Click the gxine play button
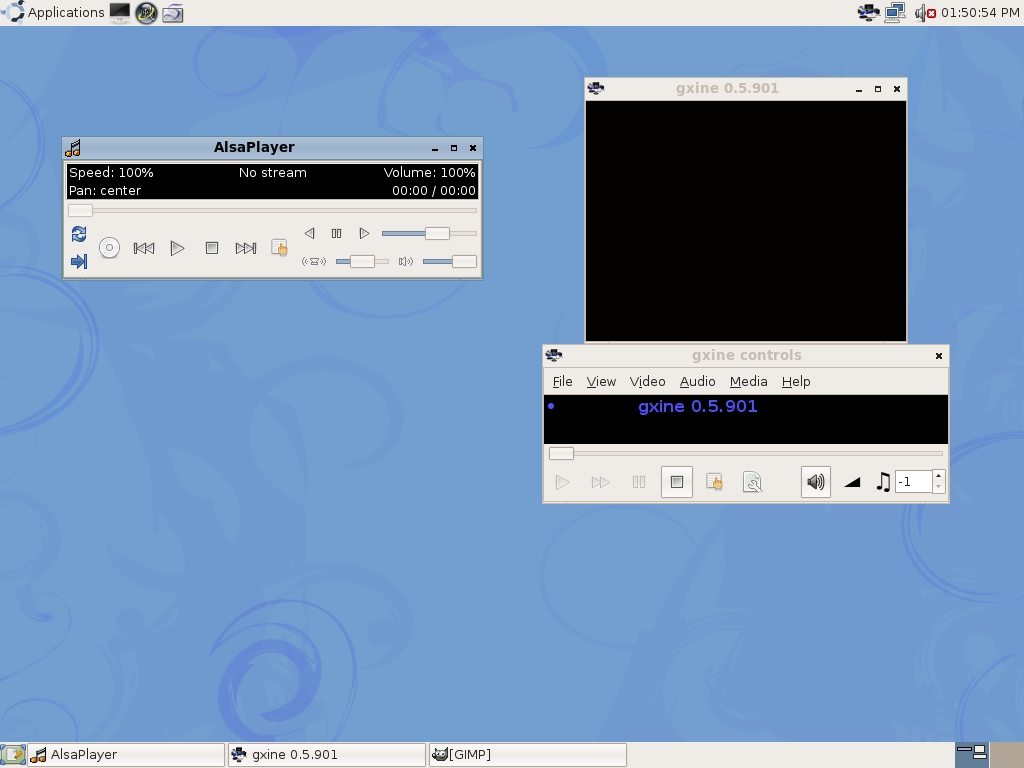The height and width of the screenshot is (768, 1024). pos(562,482)
